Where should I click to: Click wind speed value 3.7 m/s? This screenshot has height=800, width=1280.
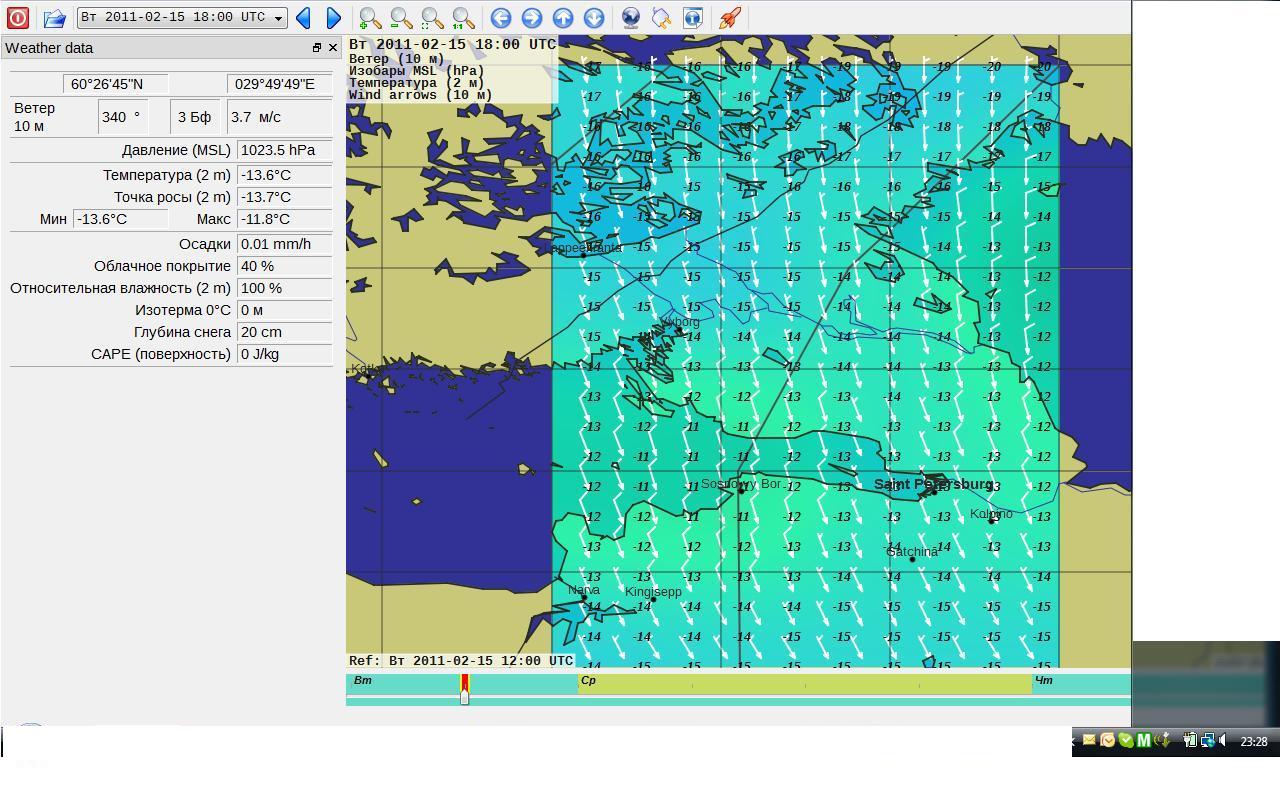[x=279, y=117]
